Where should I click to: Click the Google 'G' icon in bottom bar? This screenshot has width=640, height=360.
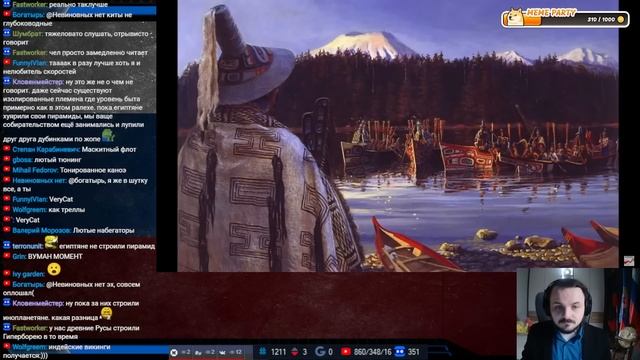click(x=320, y=351)
